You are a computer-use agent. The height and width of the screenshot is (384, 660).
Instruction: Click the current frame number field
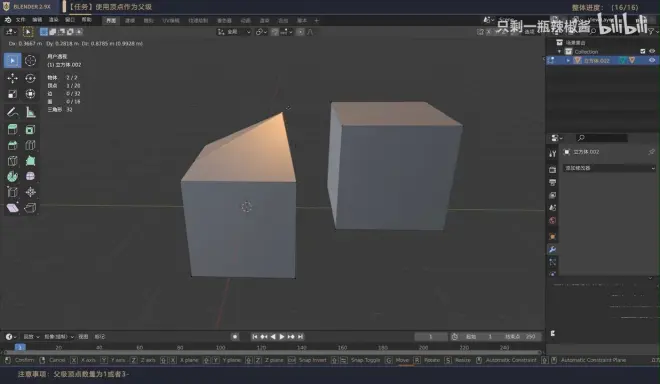click(431, 337)
